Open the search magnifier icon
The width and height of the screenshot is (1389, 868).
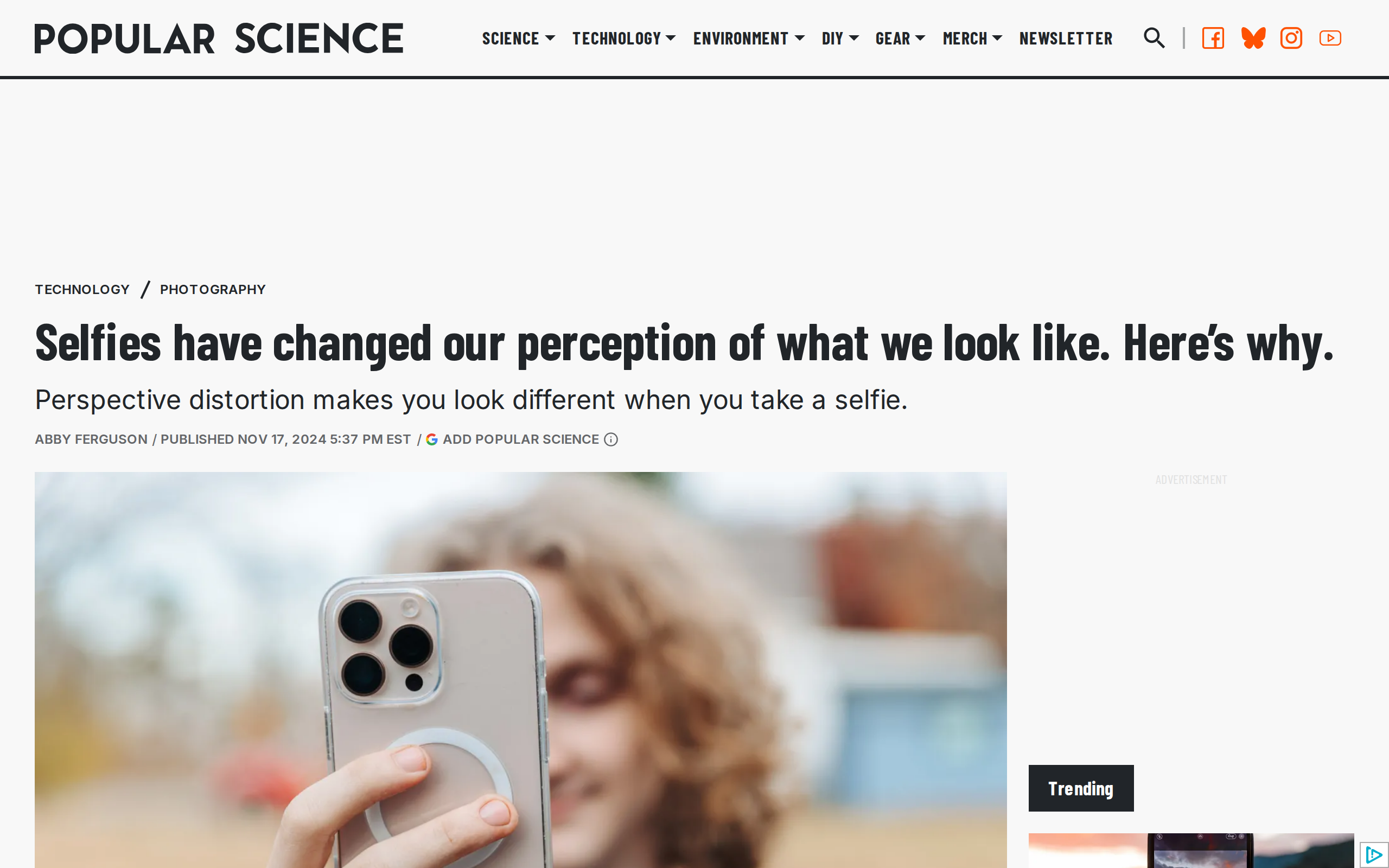[1154, 38]
